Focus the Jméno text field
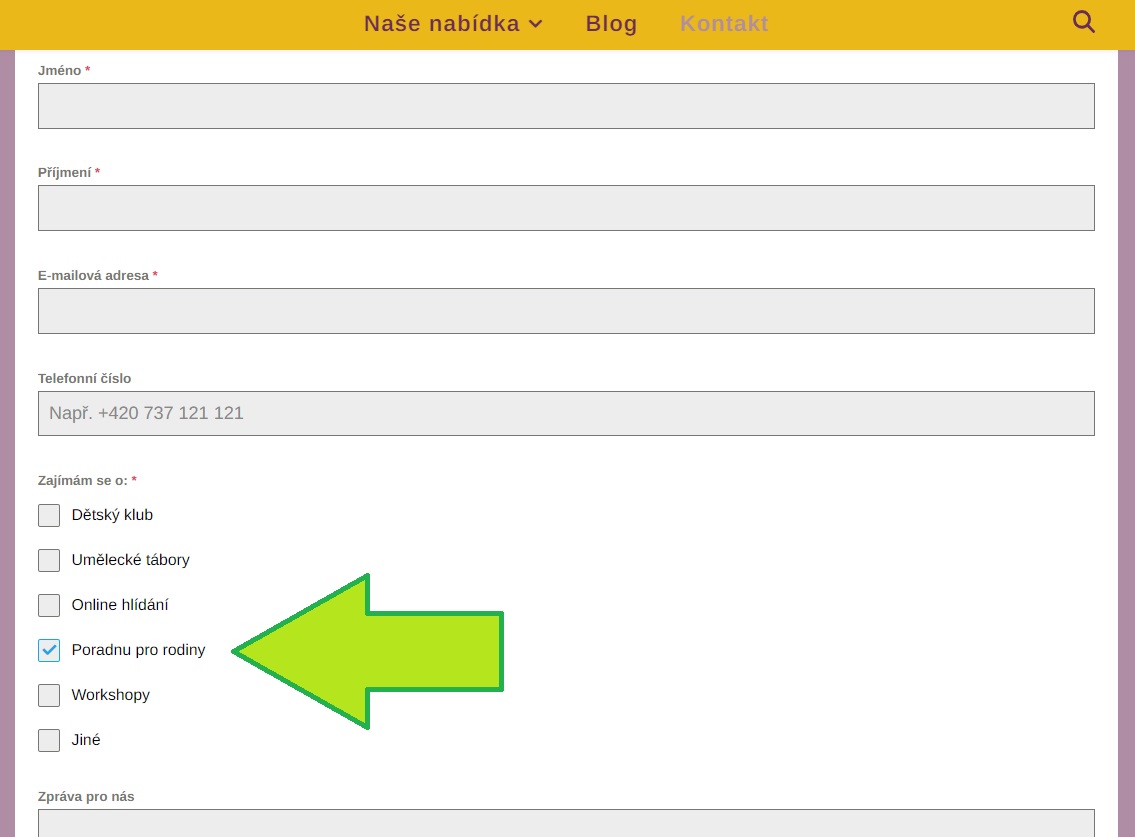The image size is (1135, 837). 566,106
